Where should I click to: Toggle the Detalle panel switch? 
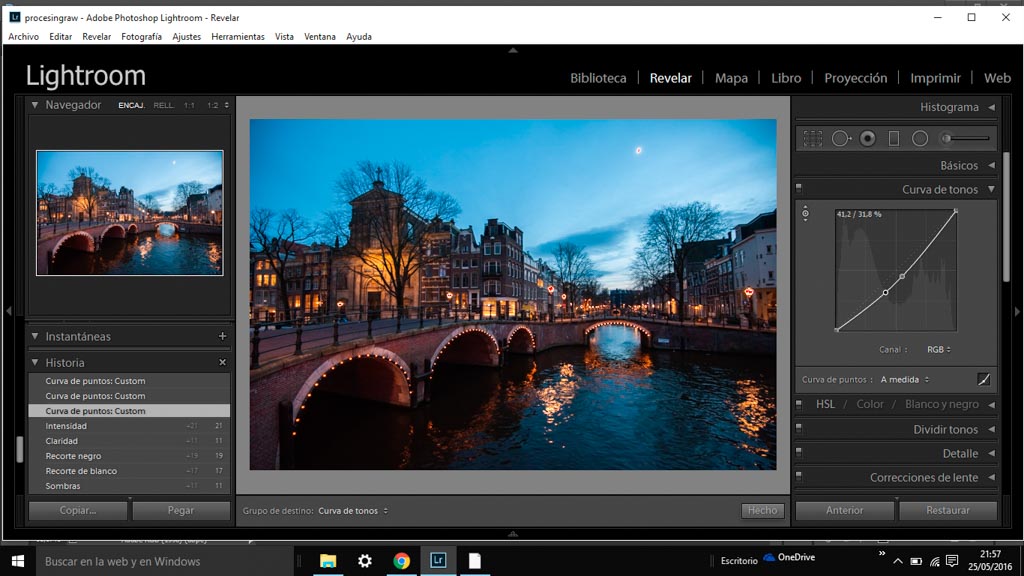[799, 454]
